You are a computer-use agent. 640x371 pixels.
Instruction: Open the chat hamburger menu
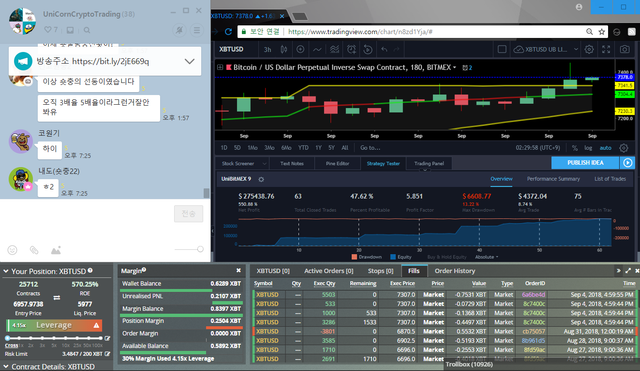point(197,30)
